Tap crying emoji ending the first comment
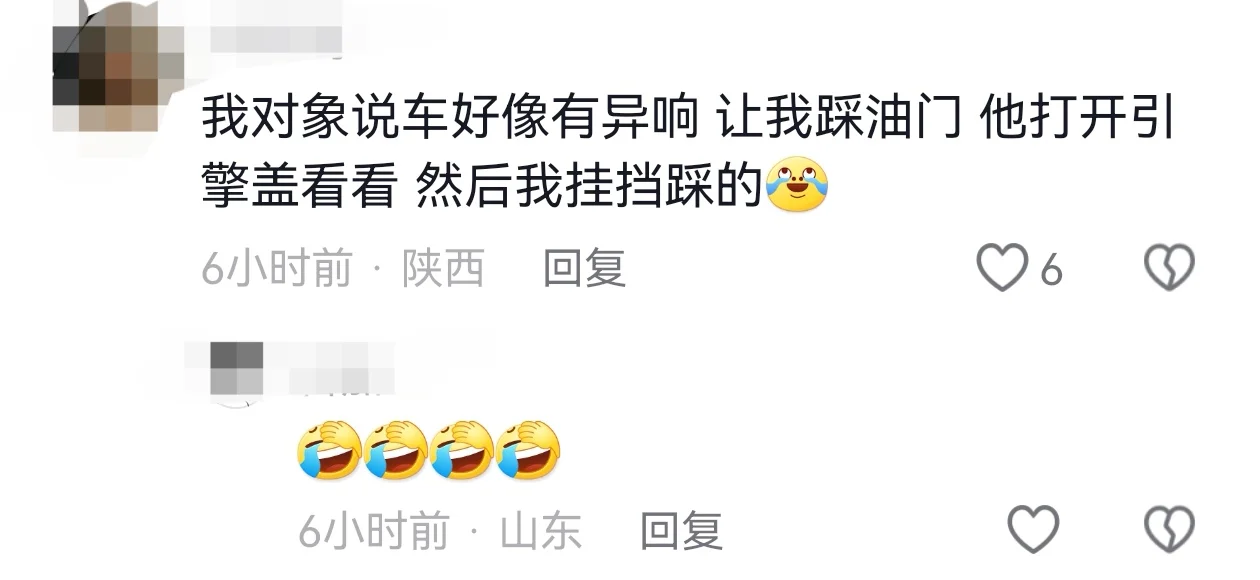The width and height of the screenshot is (1260, 580). (797, 183)
